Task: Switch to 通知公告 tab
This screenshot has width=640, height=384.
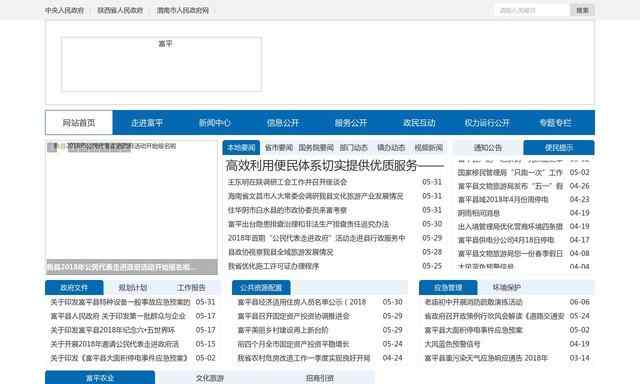Action: click(x=488, y=148)
